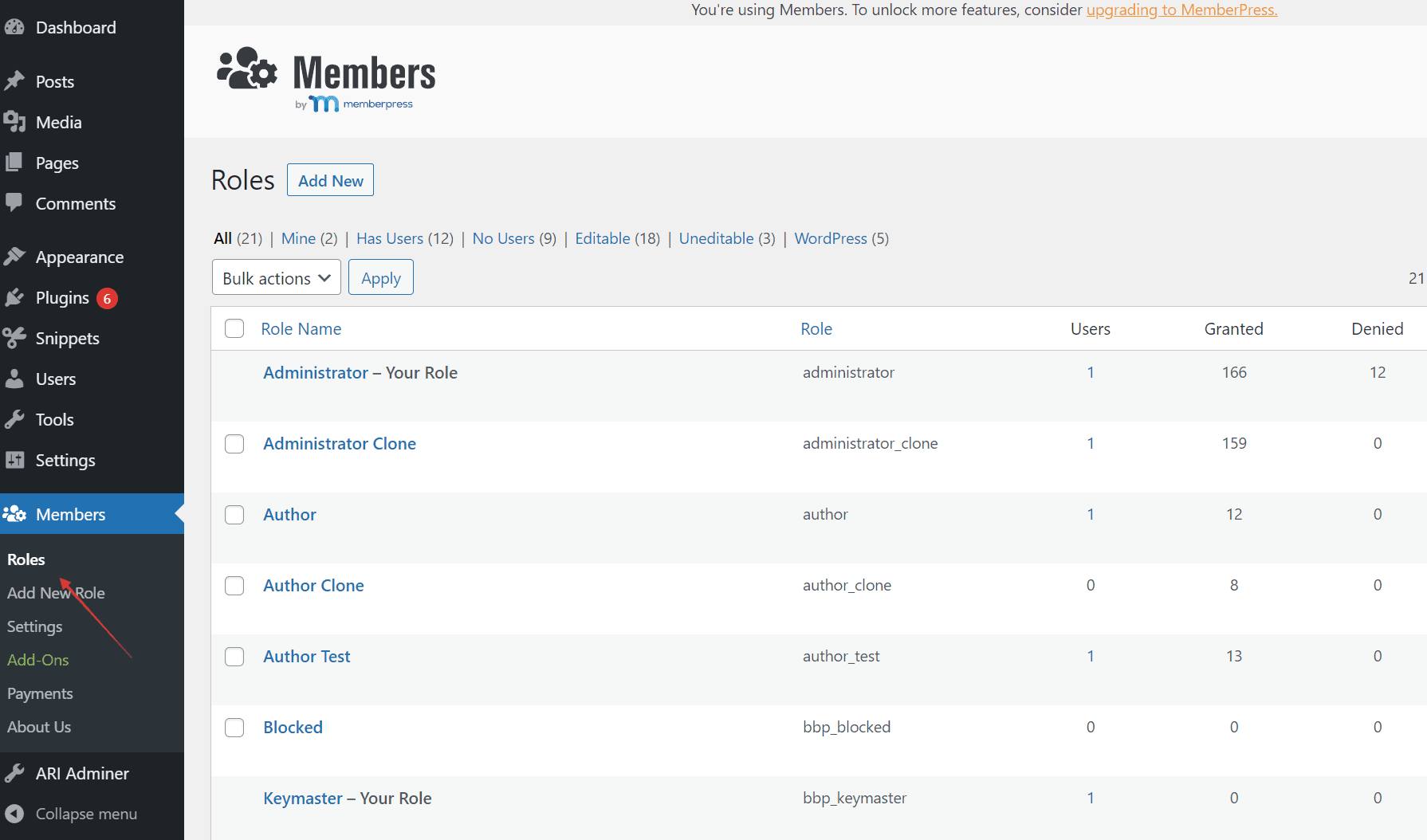Screen dimensions: 1427x840
Task: Open the upgrading to MemberPress link
Action: tap(1181, 10)
